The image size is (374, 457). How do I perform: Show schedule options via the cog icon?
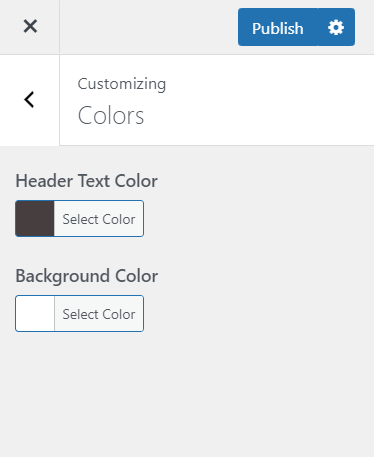[336, 27]
